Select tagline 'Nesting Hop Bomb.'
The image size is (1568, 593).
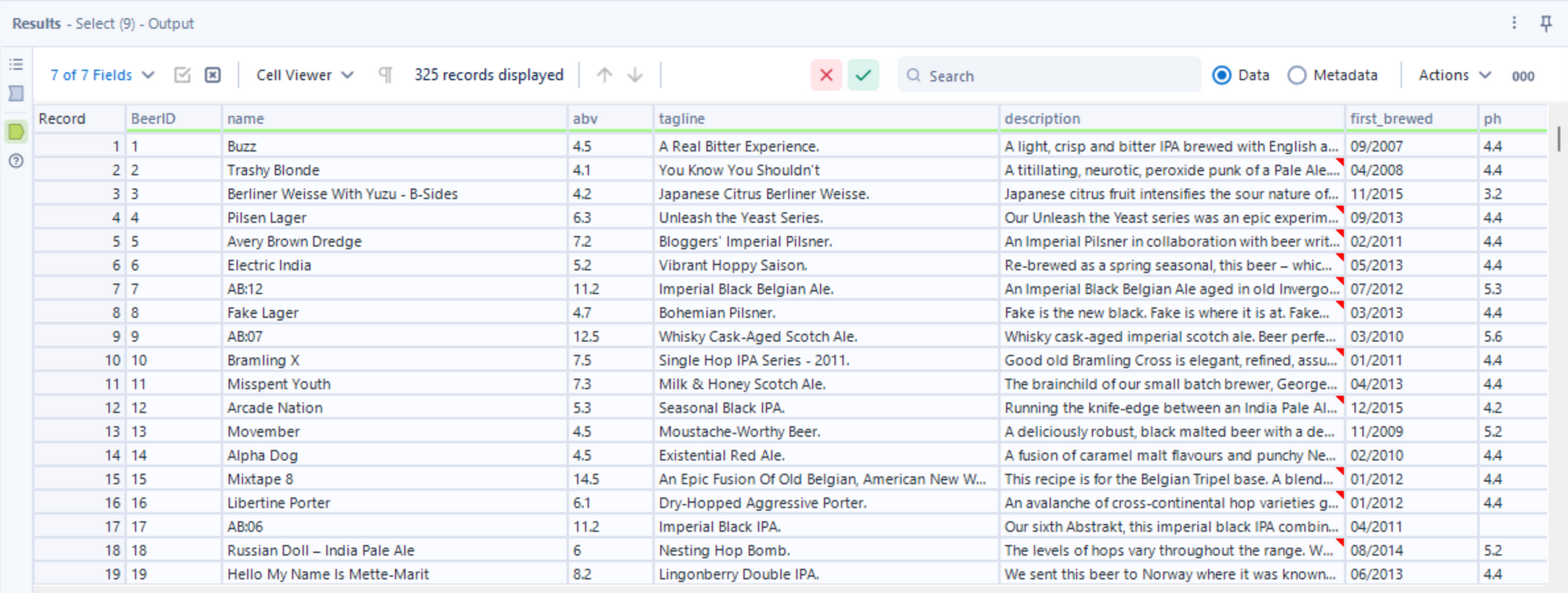(x=826, y=551)
